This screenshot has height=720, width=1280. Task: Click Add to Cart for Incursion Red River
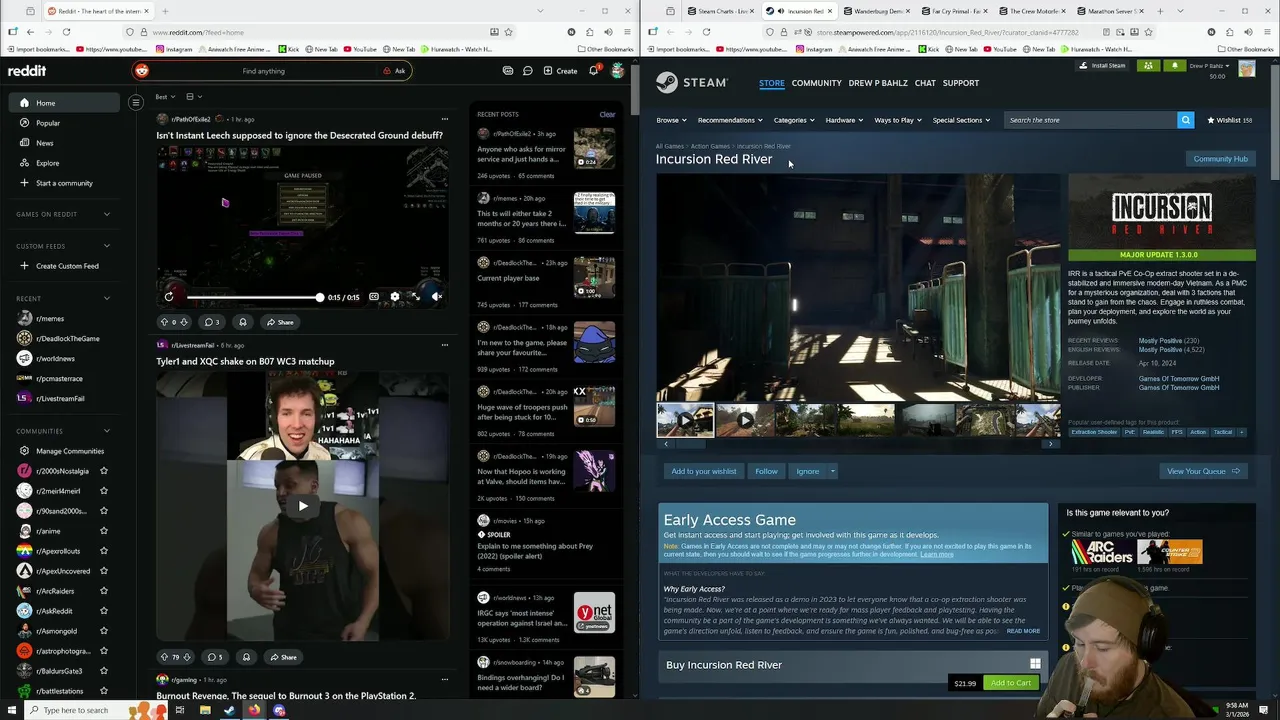click(x=1010, y=683)
